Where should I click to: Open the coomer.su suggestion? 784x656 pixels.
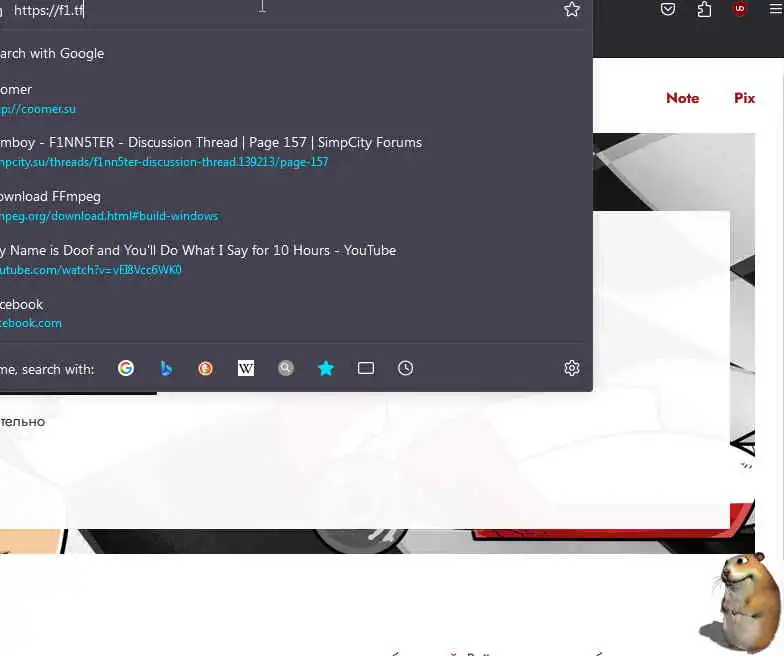pyautogui.click(x=292, y=99)
